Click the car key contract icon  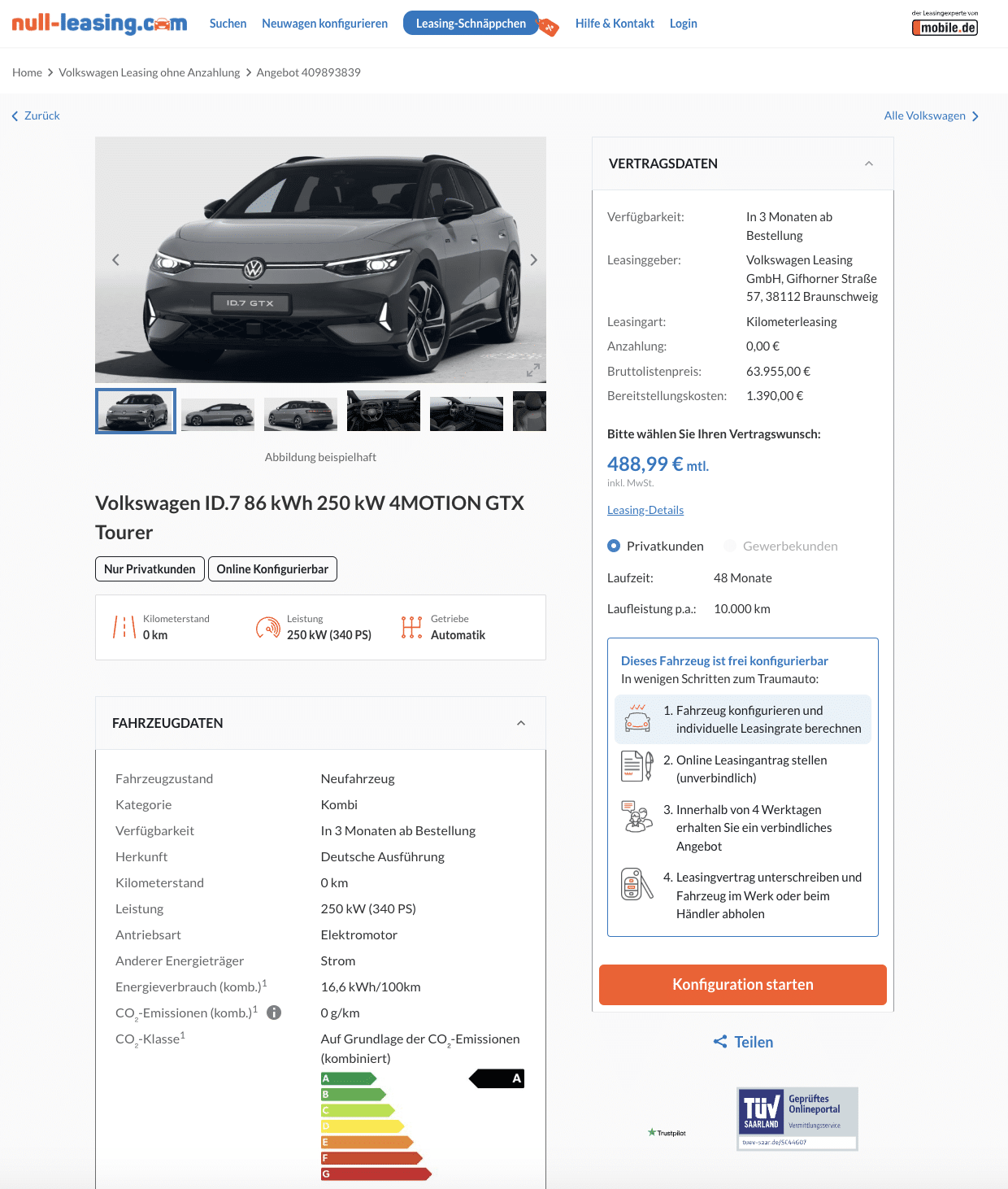(x=637, y=884)
